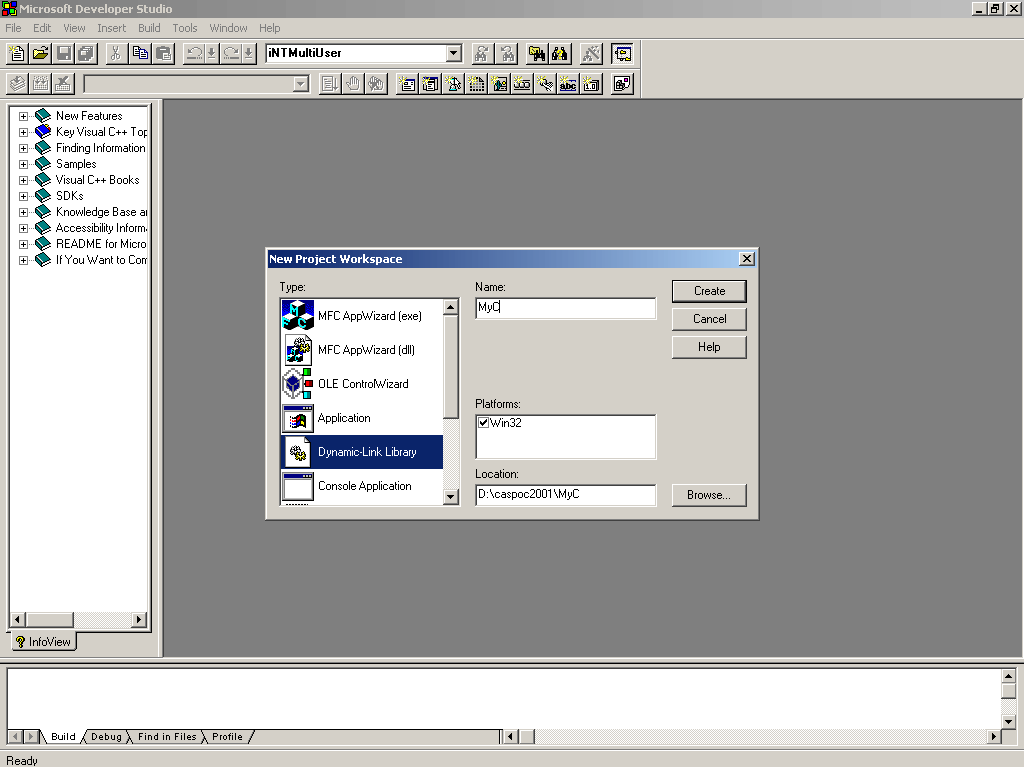Click the Save floppy disk icon
Screen dimensions: 1024x768
(x=63, y=54)
